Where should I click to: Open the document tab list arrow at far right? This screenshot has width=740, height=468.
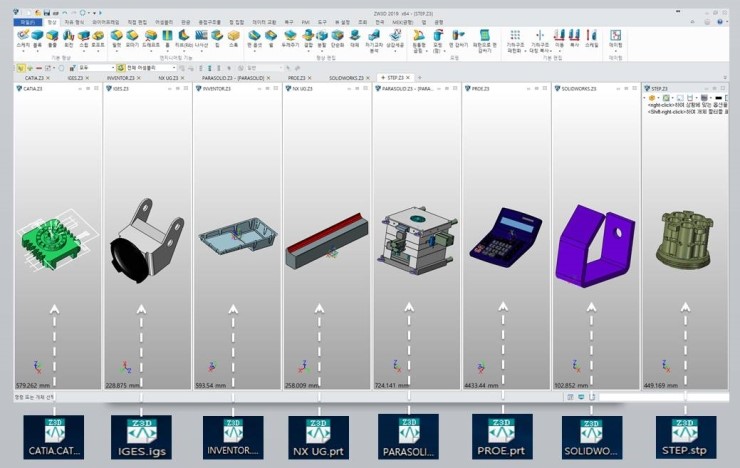(x=725, y=78)
